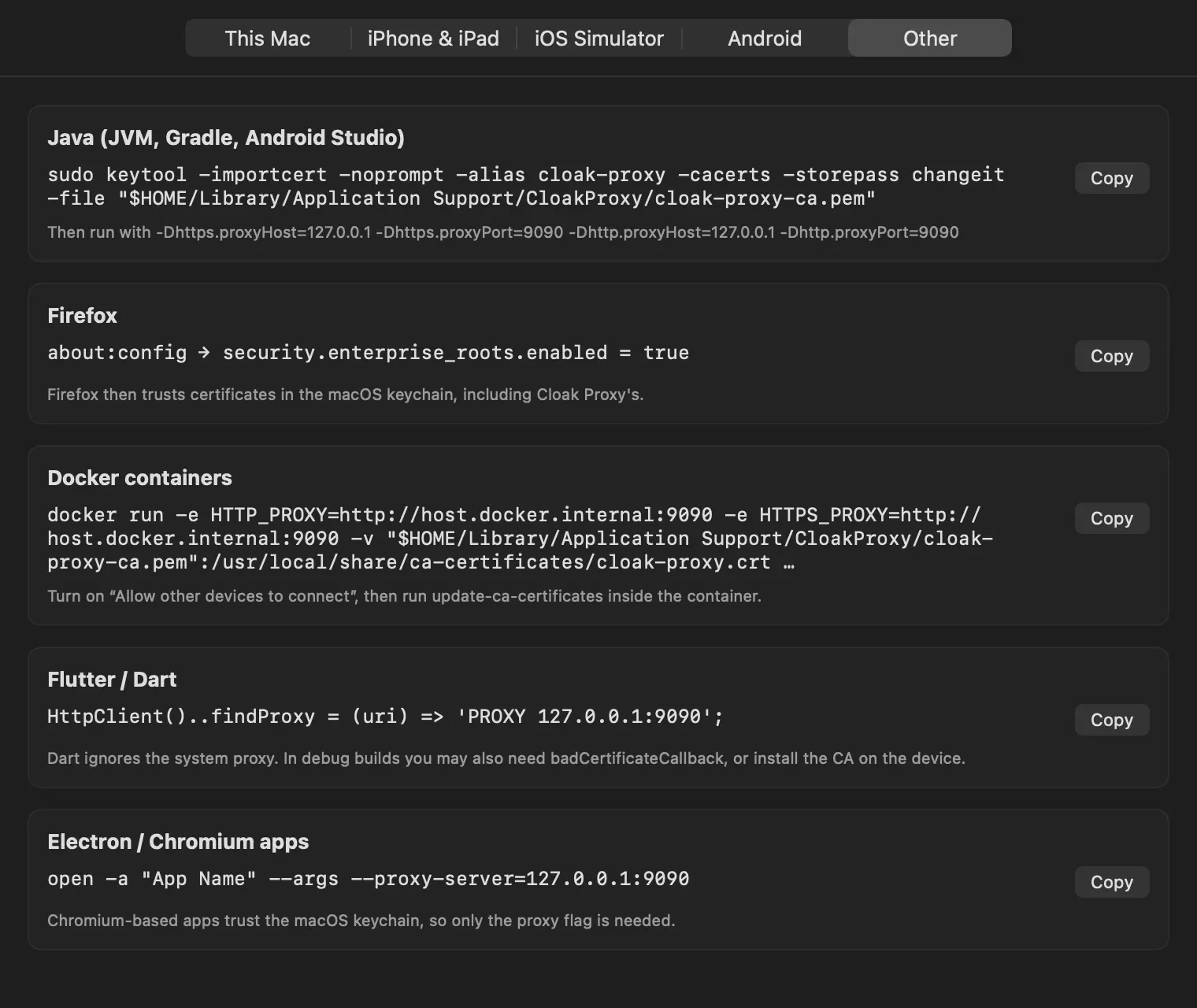Copy the Flutter HttpClient snippet
This screenshot has width=1197, height=1008.
[x=1112, y=720]
